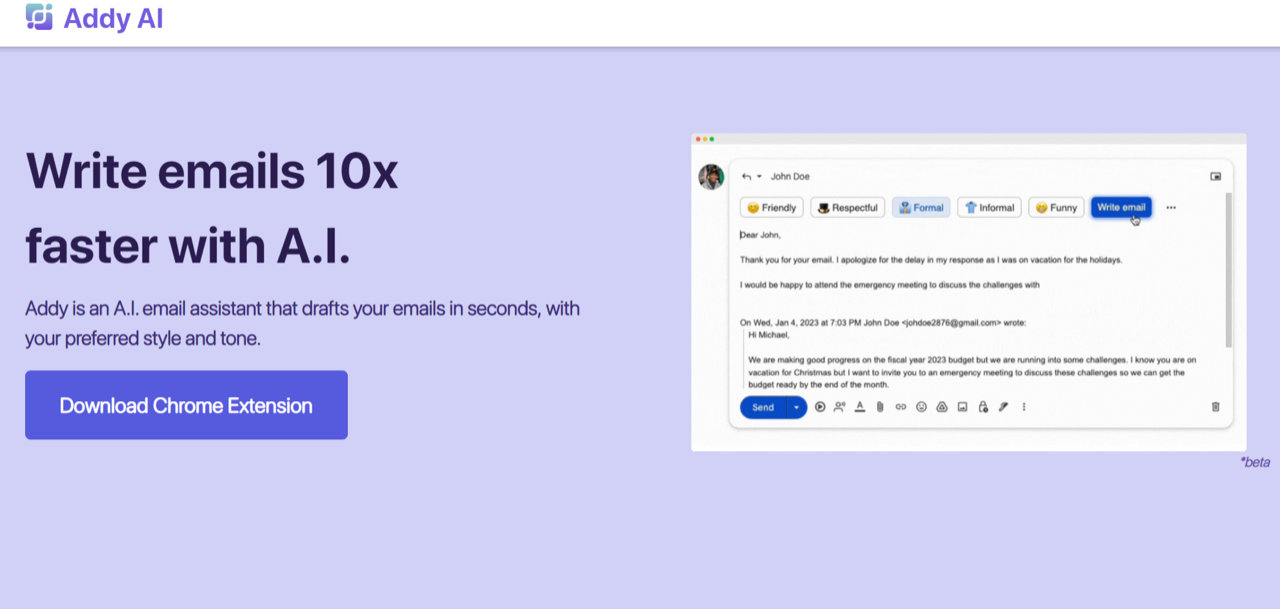Expand the reply type dropdown arrow
Image resolution: width=1280 pixels, height=609 pixels.
pyautogui.click(x=759, y=176)
